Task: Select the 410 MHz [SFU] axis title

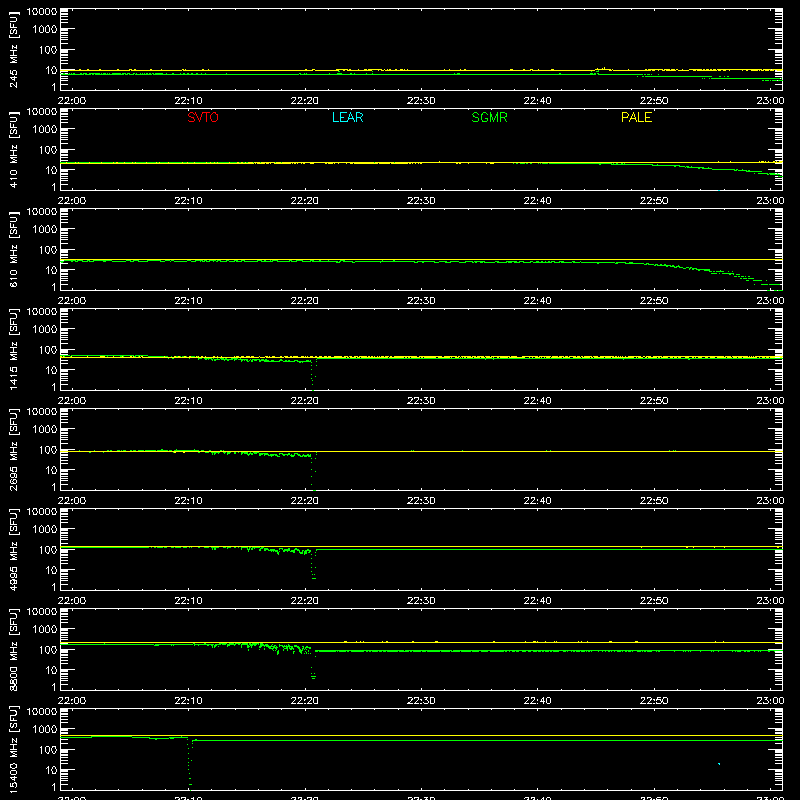Action: tap(14, 149)
